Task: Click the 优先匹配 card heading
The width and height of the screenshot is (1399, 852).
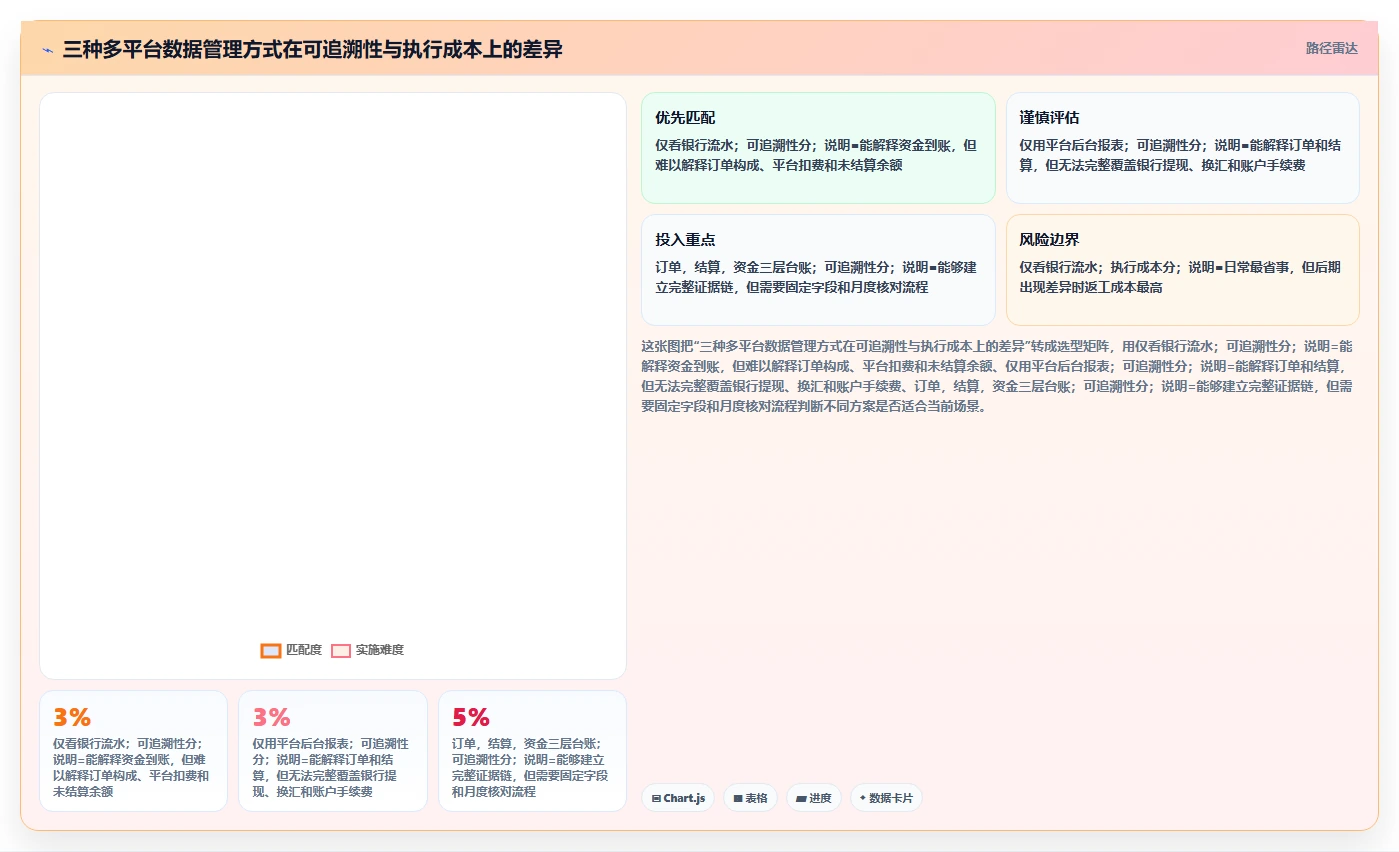Action: tap(685, 117)
